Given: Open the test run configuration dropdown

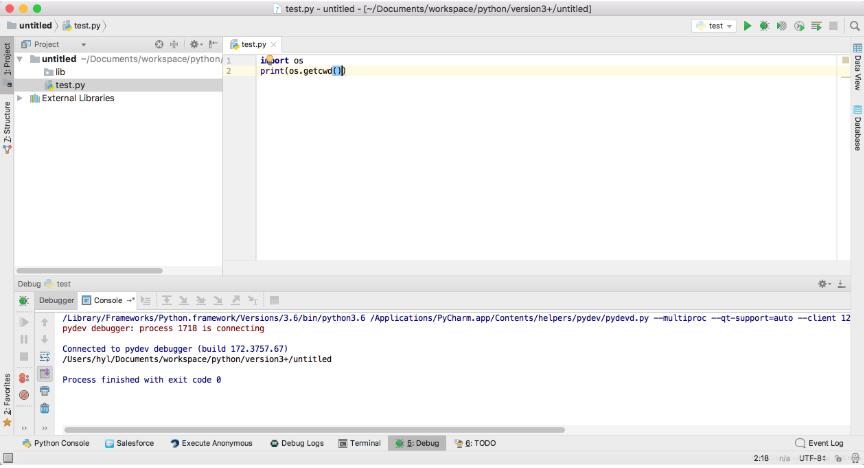Looking at the screenshot, I should click(714, 26).
